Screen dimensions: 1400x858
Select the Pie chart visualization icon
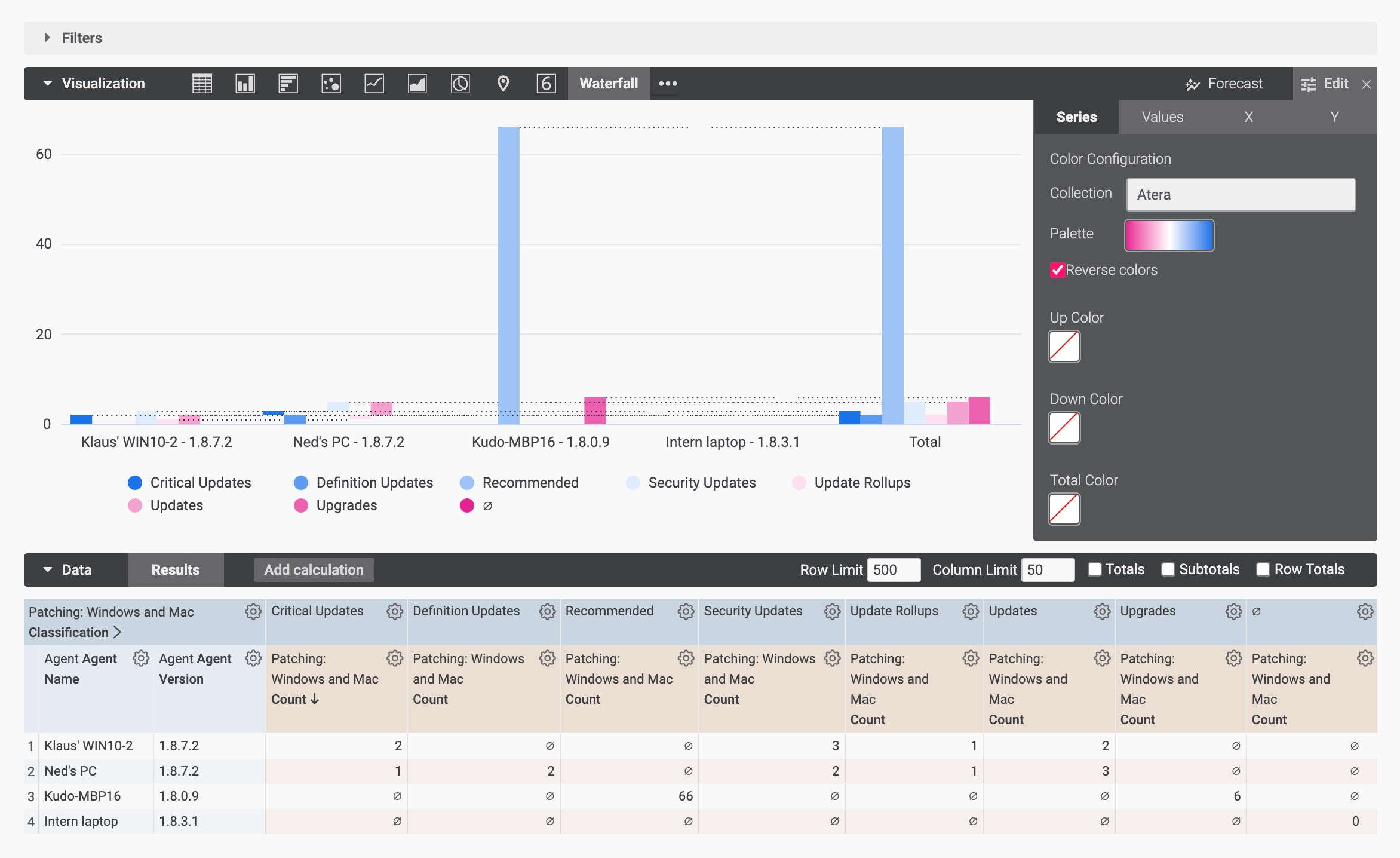pyautogui.click(x=460, y=84)
